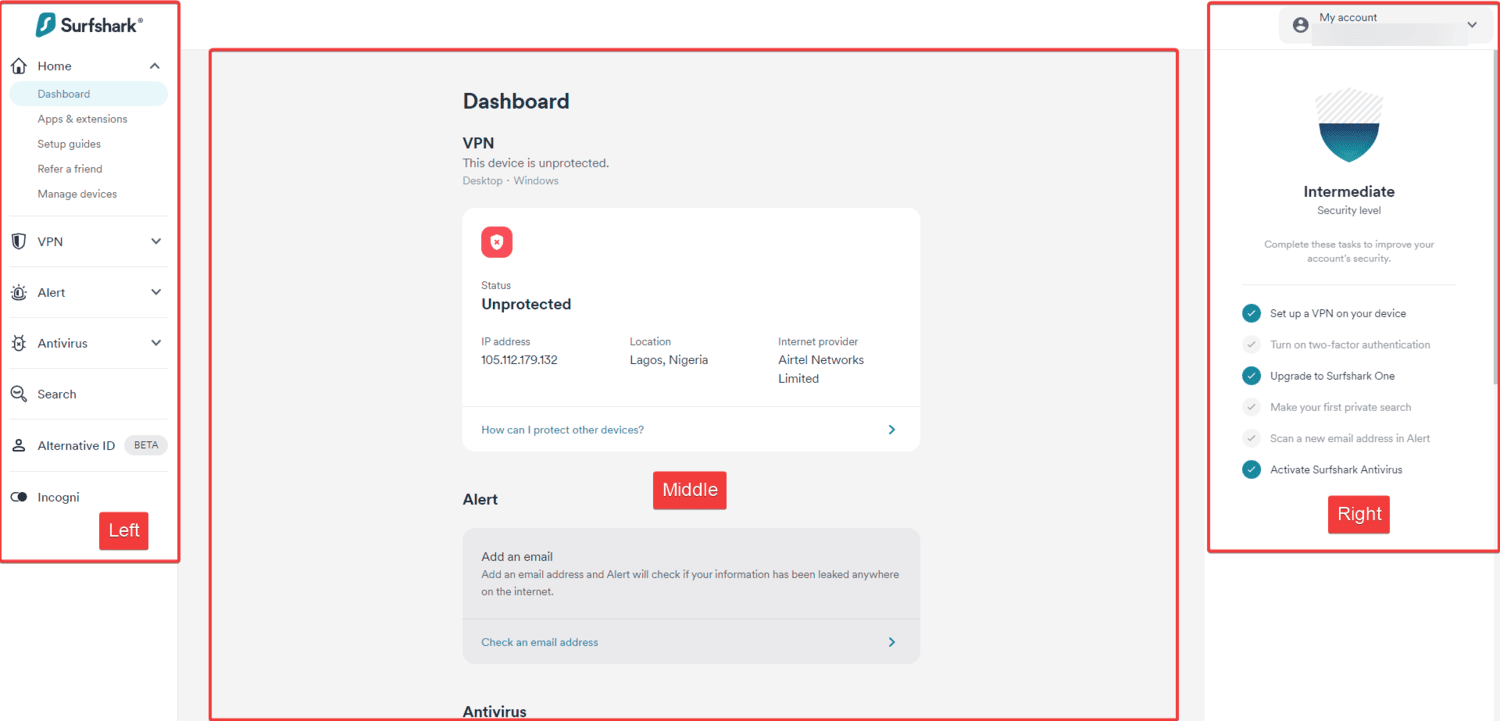Toggle the 'Upgrade to Surfshark One' checkmark
Screen dimensions: 1500x721
pos(1251,376)
